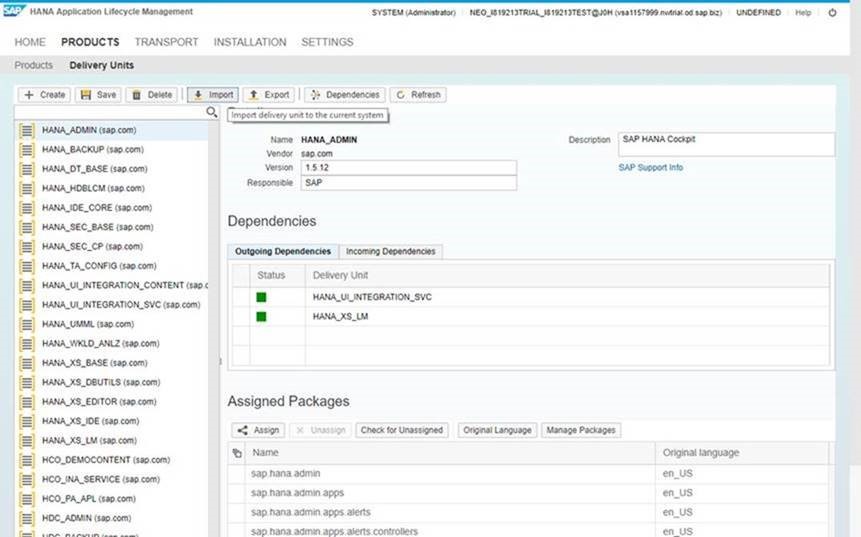Click the HCO_PA_APL delivery unit icon
861x537 pixels.
[26, 499]
